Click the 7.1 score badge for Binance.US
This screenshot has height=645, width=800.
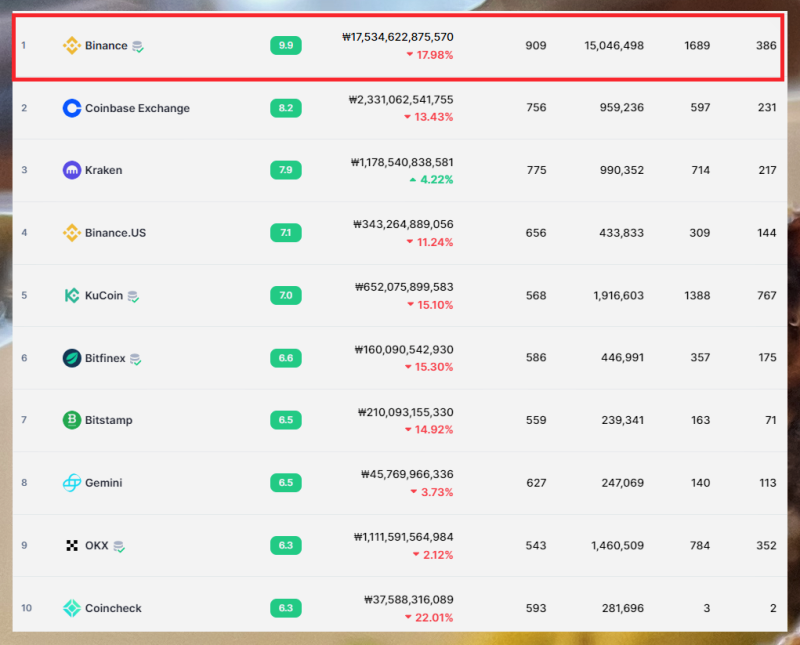[x=286, y=233]
